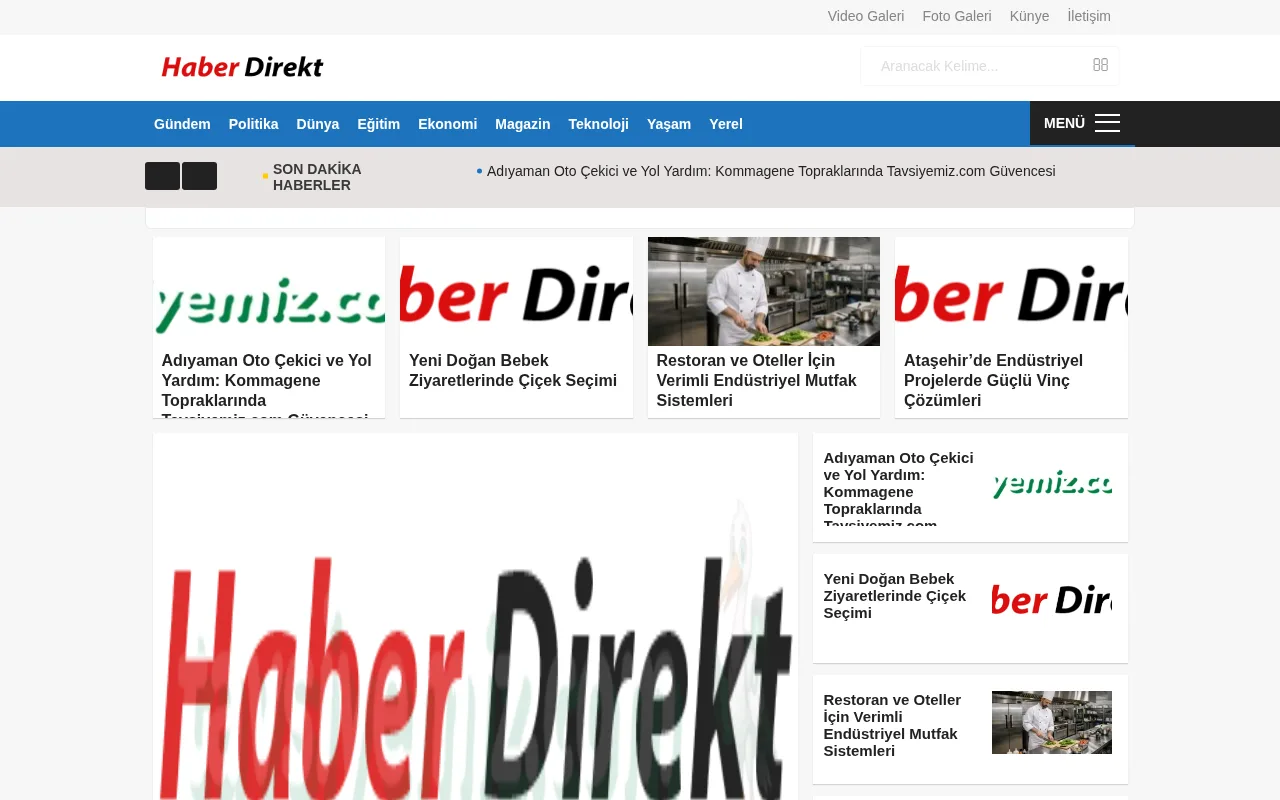Click the chef kitchen thumbnail image
The image size is (1280, 800).
coord(763,291)
